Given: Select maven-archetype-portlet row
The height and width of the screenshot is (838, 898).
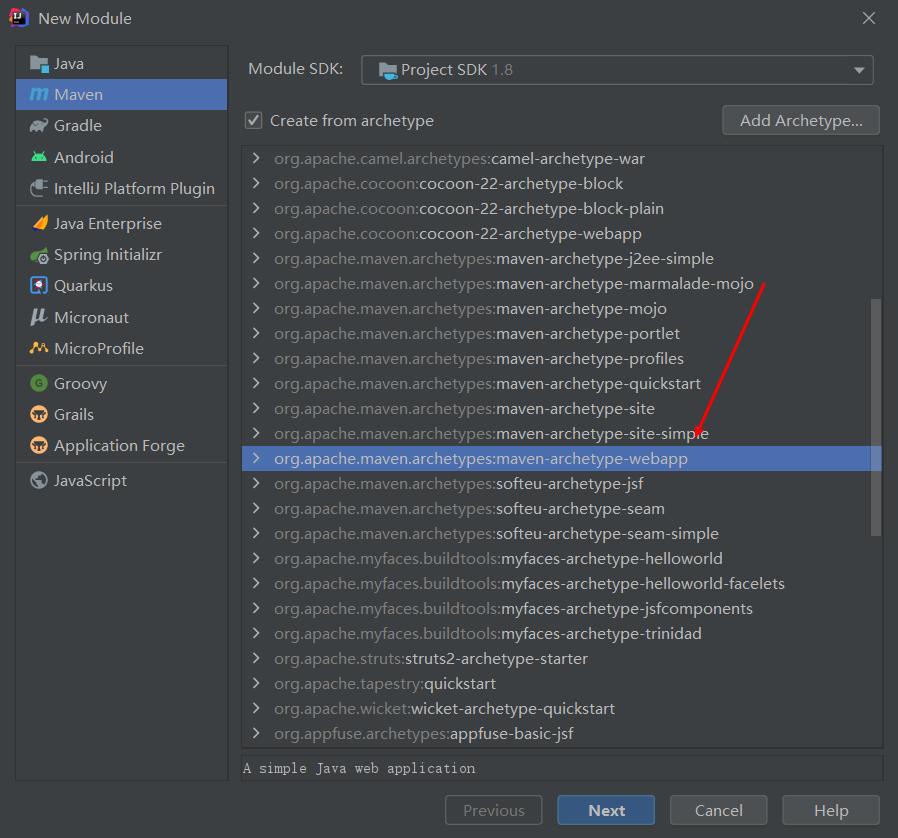Looking at the screenshot, I should pyautogui.click(x=561, y=333).
